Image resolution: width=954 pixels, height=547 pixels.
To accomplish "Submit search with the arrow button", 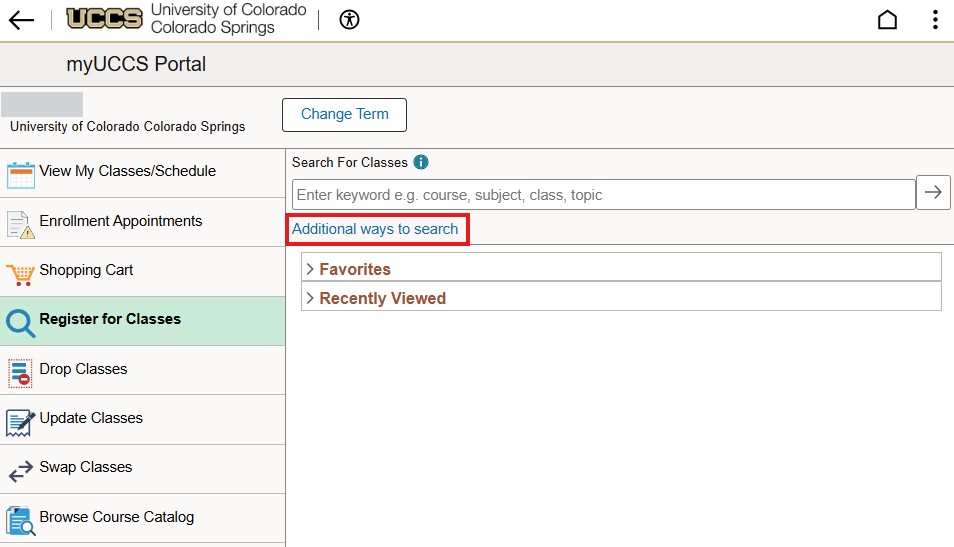I will pos(933,193).
